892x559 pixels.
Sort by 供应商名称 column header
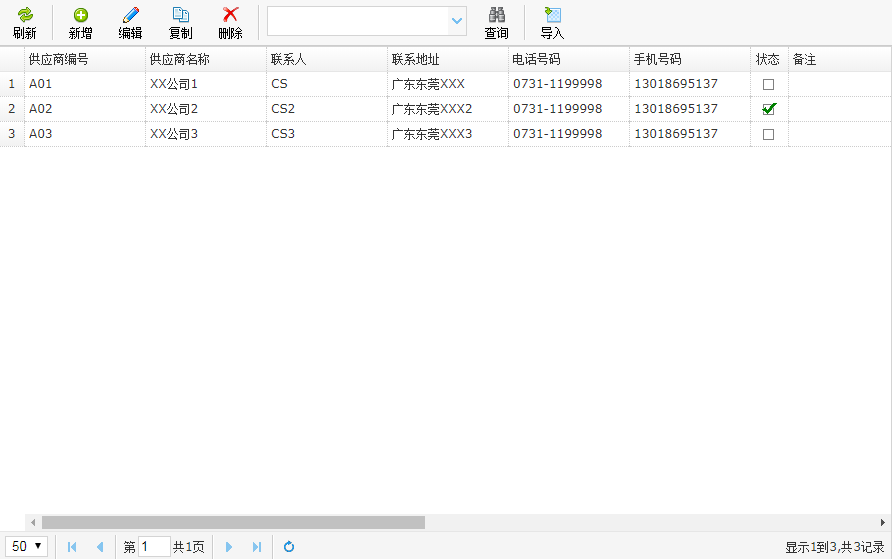[206, 59]
